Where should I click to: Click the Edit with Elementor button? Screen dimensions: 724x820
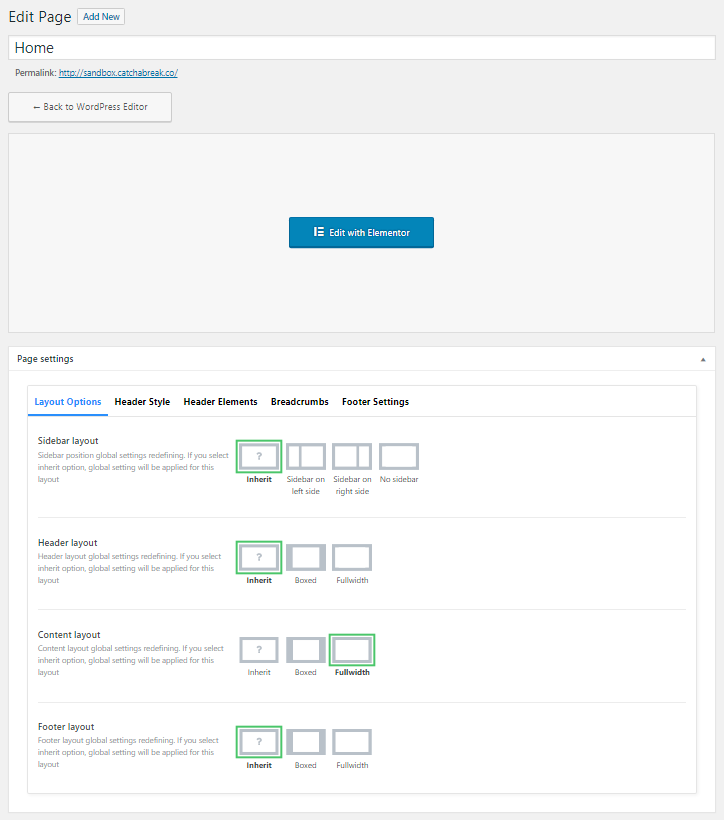point(361,232)
